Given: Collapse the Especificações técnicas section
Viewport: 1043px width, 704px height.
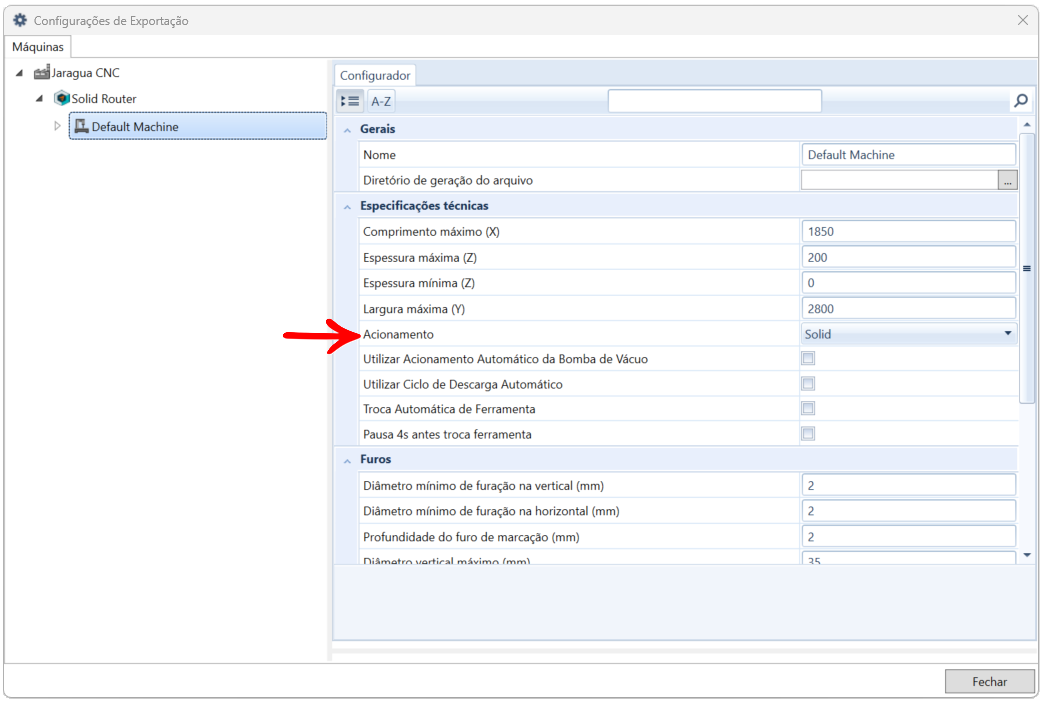Looking at the screenshot, I should (x=347, y=207).
